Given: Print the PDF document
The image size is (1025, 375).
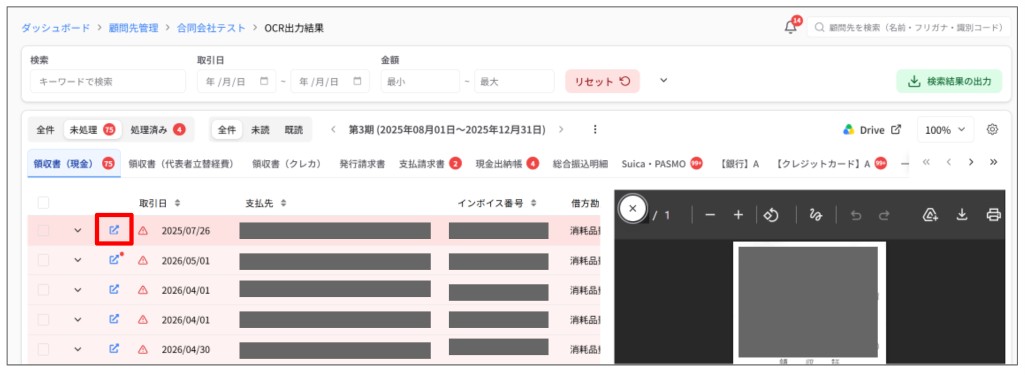Looking at the screenshot, I should pos(993,215).
